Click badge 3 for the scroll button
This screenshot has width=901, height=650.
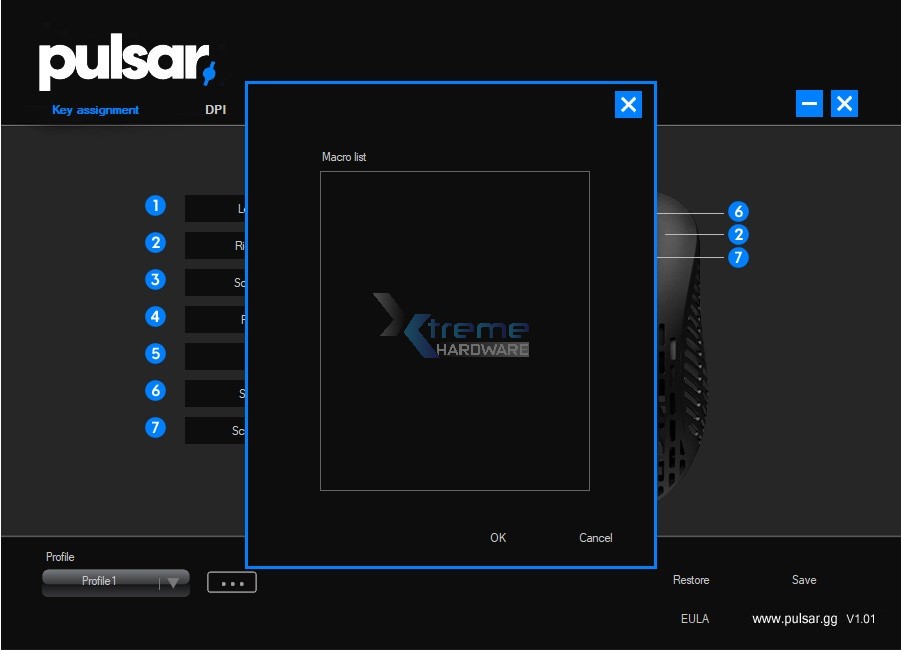pyautogui.click(x=155, y=280)
